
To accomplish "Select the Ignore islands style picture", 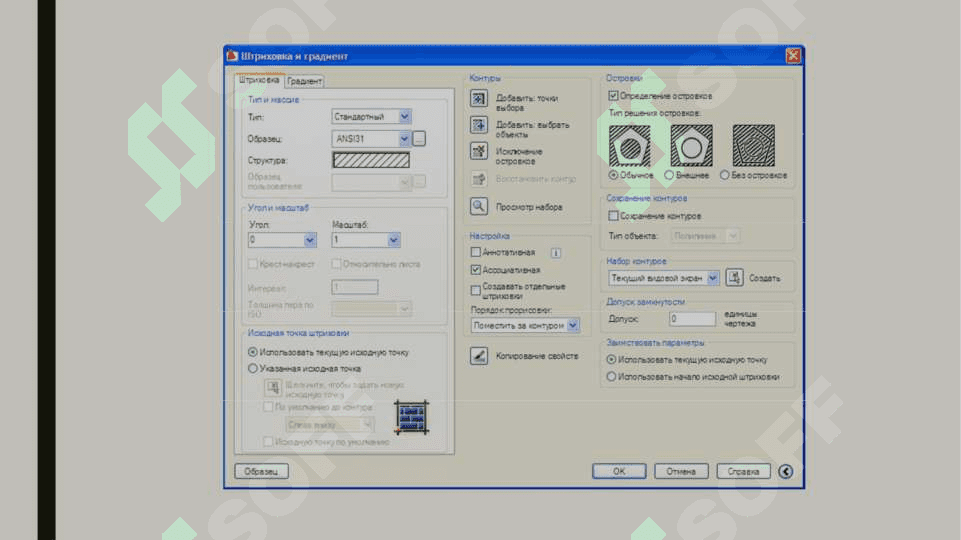I will click(753, 145).
